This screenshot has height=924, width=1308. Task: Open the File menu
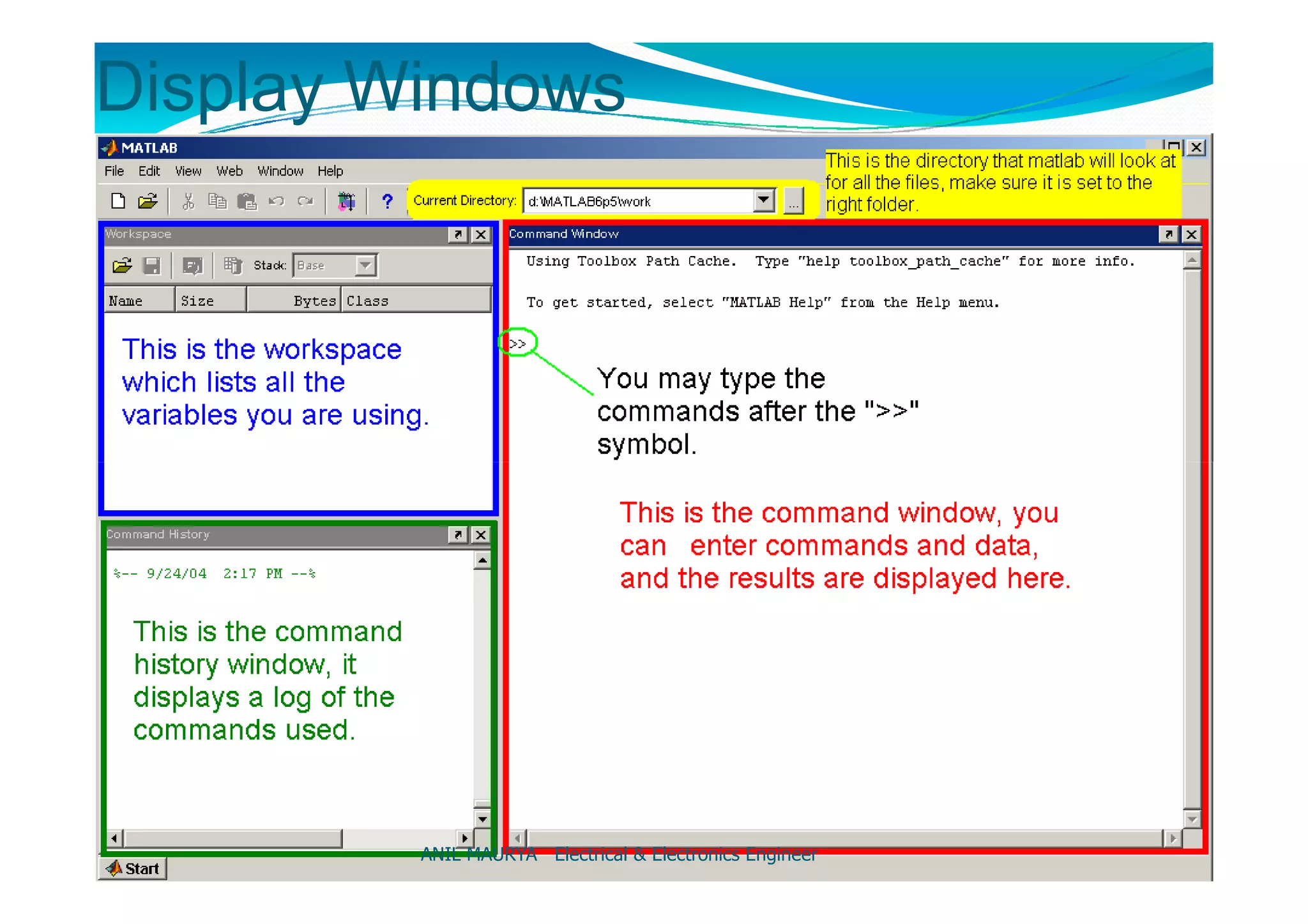114,171
